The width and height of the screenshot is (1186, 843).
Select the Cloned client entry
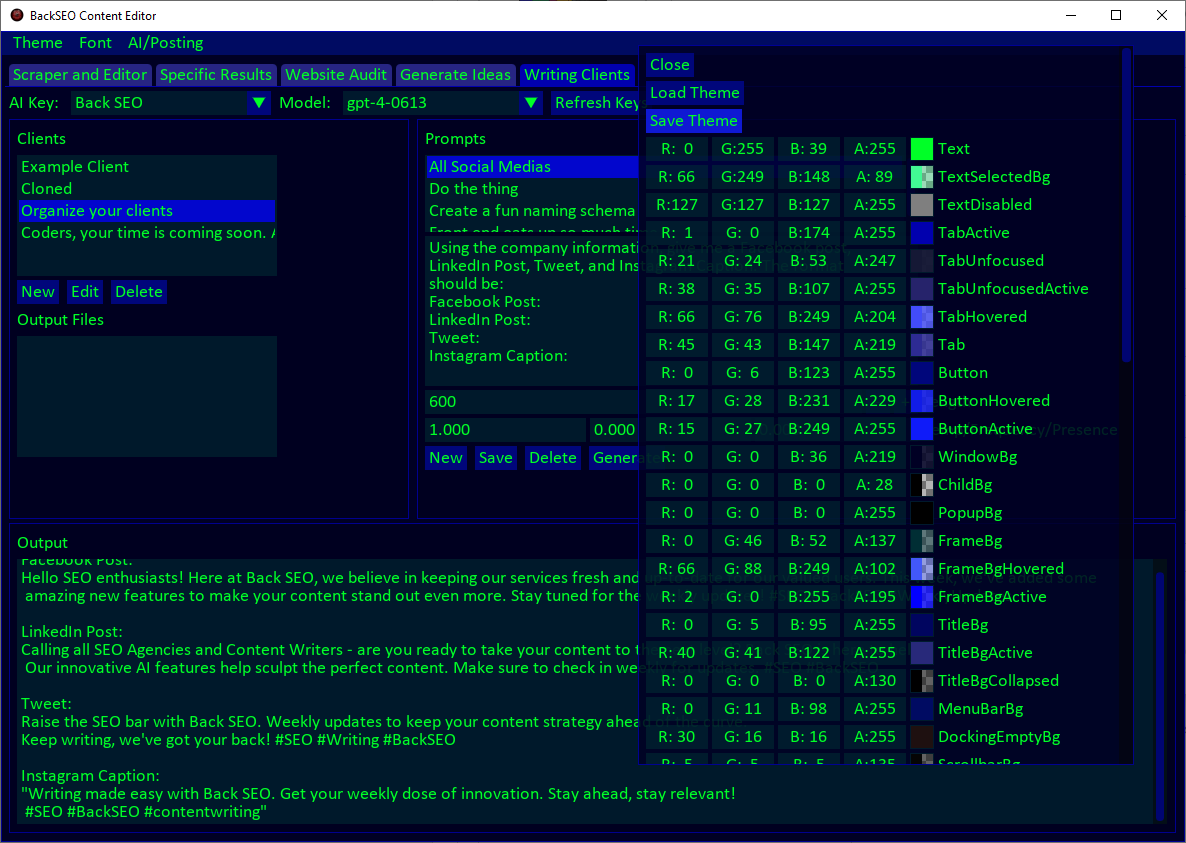point(147,189)
